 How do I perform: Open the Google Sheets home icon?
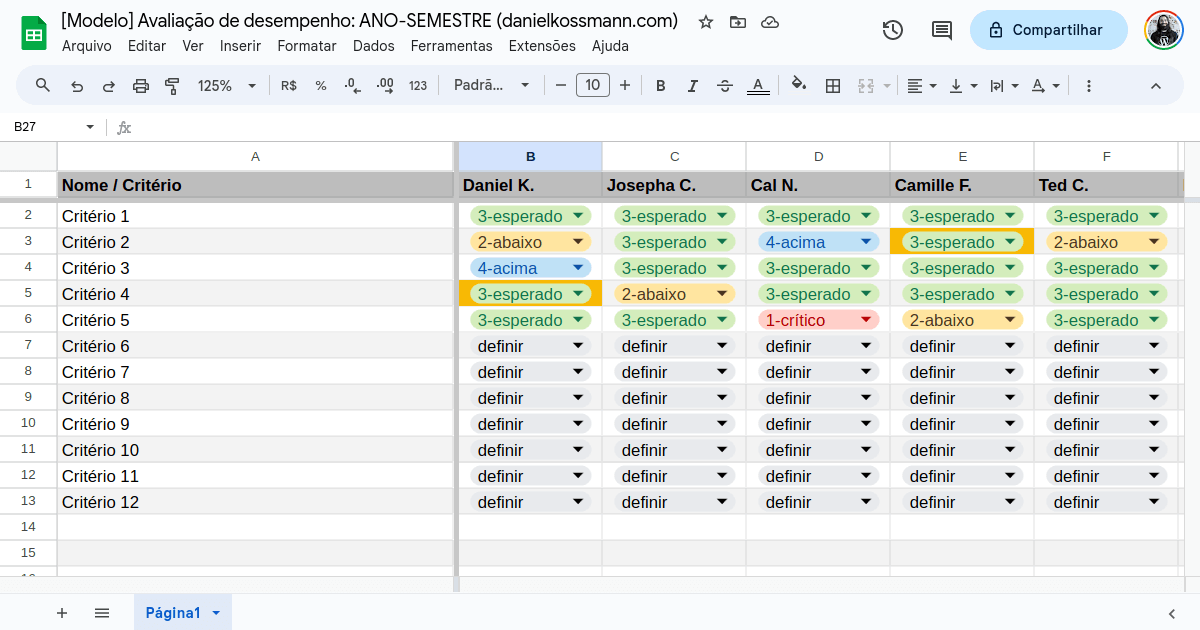tap(34, 33)
